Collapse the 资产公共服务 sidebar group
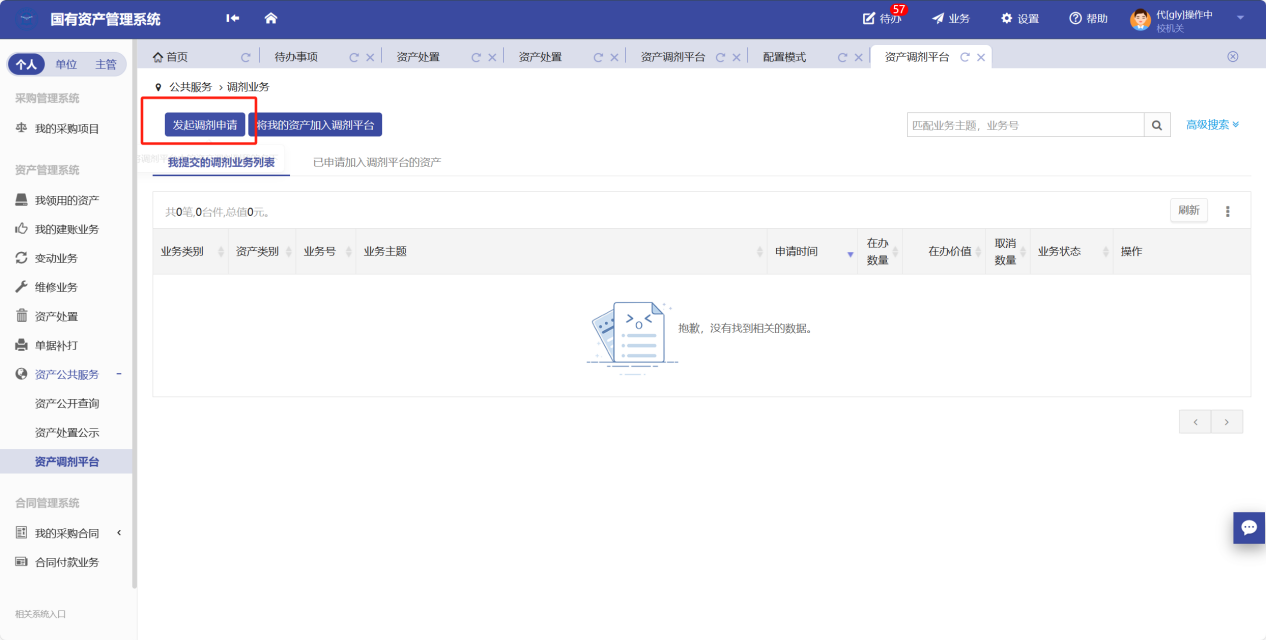The image size is (1266, 640). point(119,374)
